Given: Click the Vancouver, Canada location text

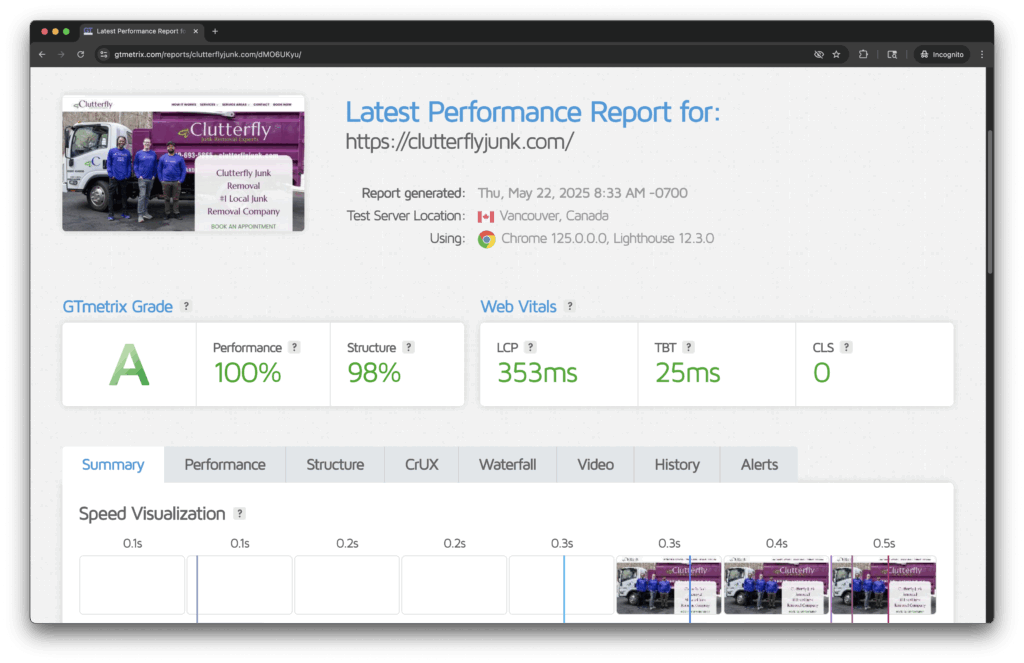Looking at the screenshot, I should (x=554, y=216).
